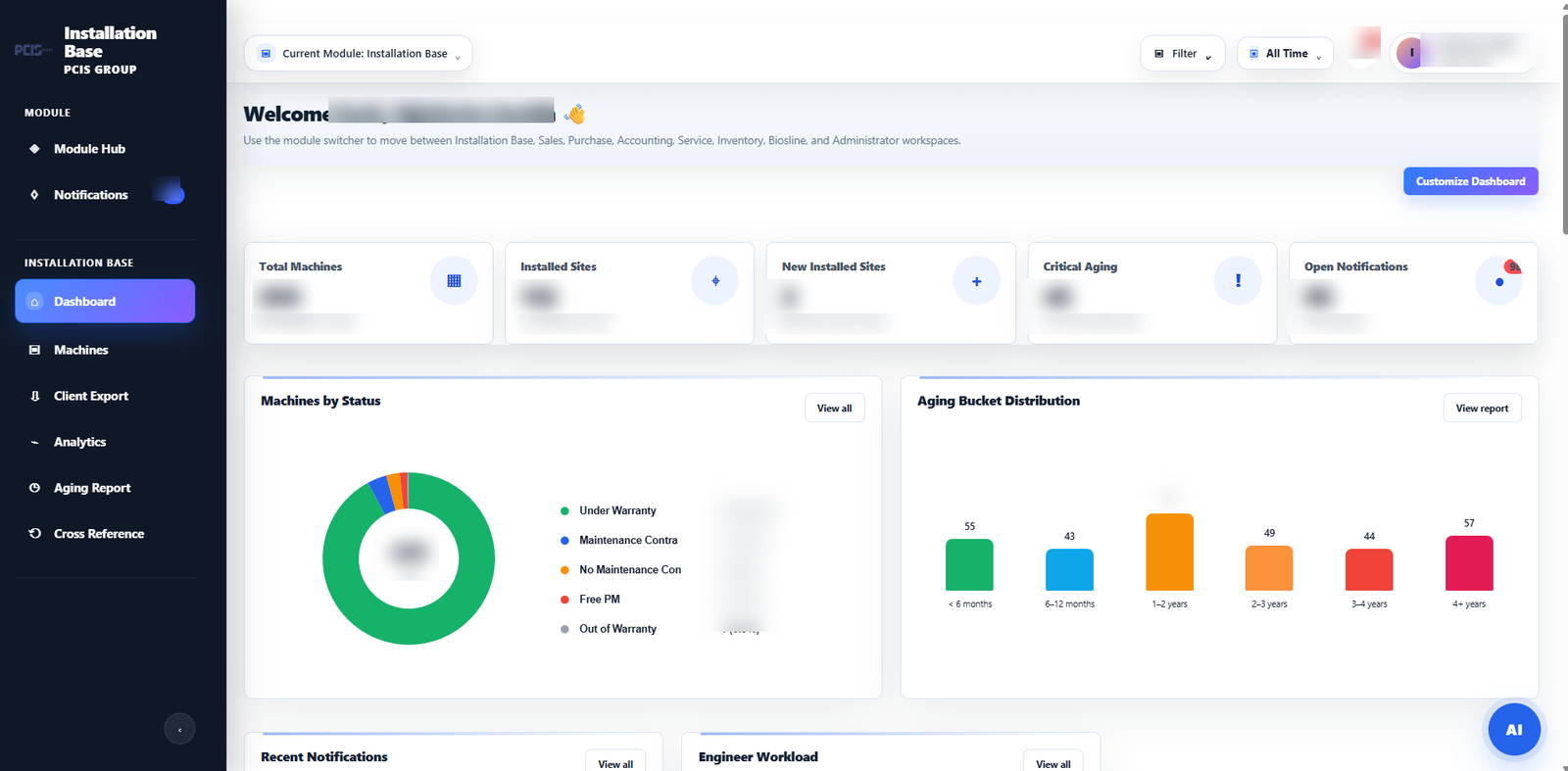Click Customize Dashboard button
1568x771 pixels.
[x=1470, y=181]
